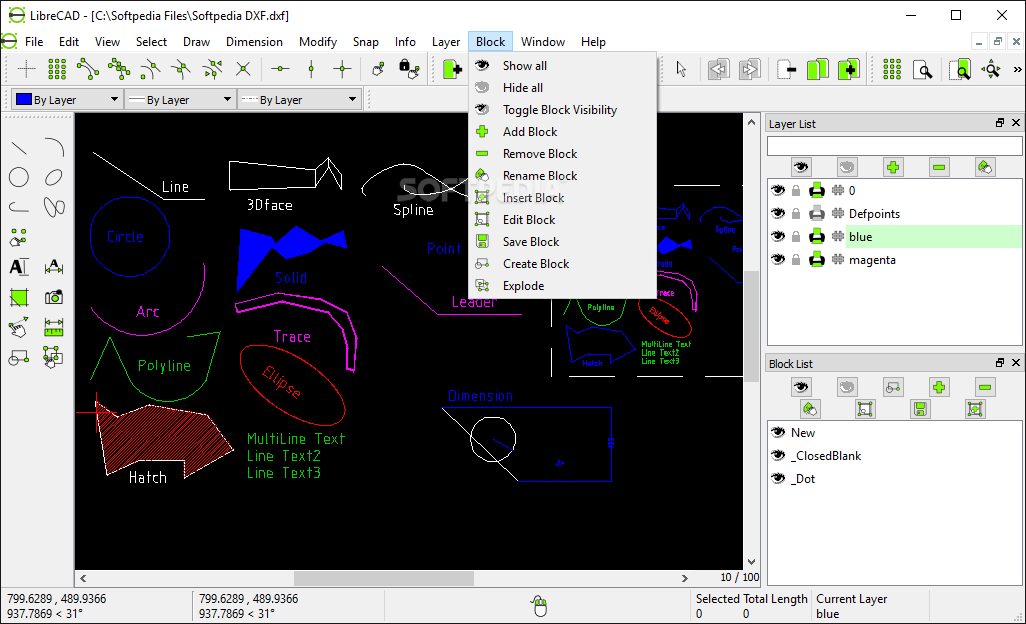The image size is (1026, 624).
Task: Open the Layer menu
Action: tap(446, 42)
